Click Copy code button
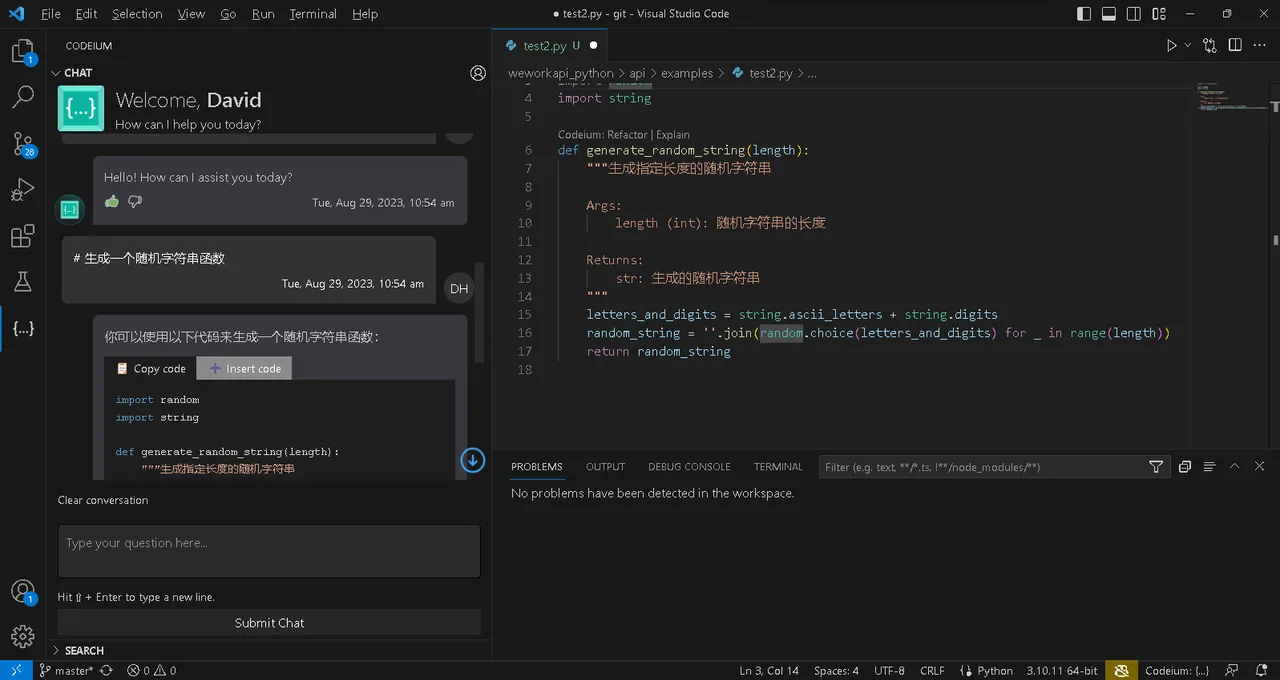The width and height of the screenshot is (1280, 680). (x=151, y=368)
